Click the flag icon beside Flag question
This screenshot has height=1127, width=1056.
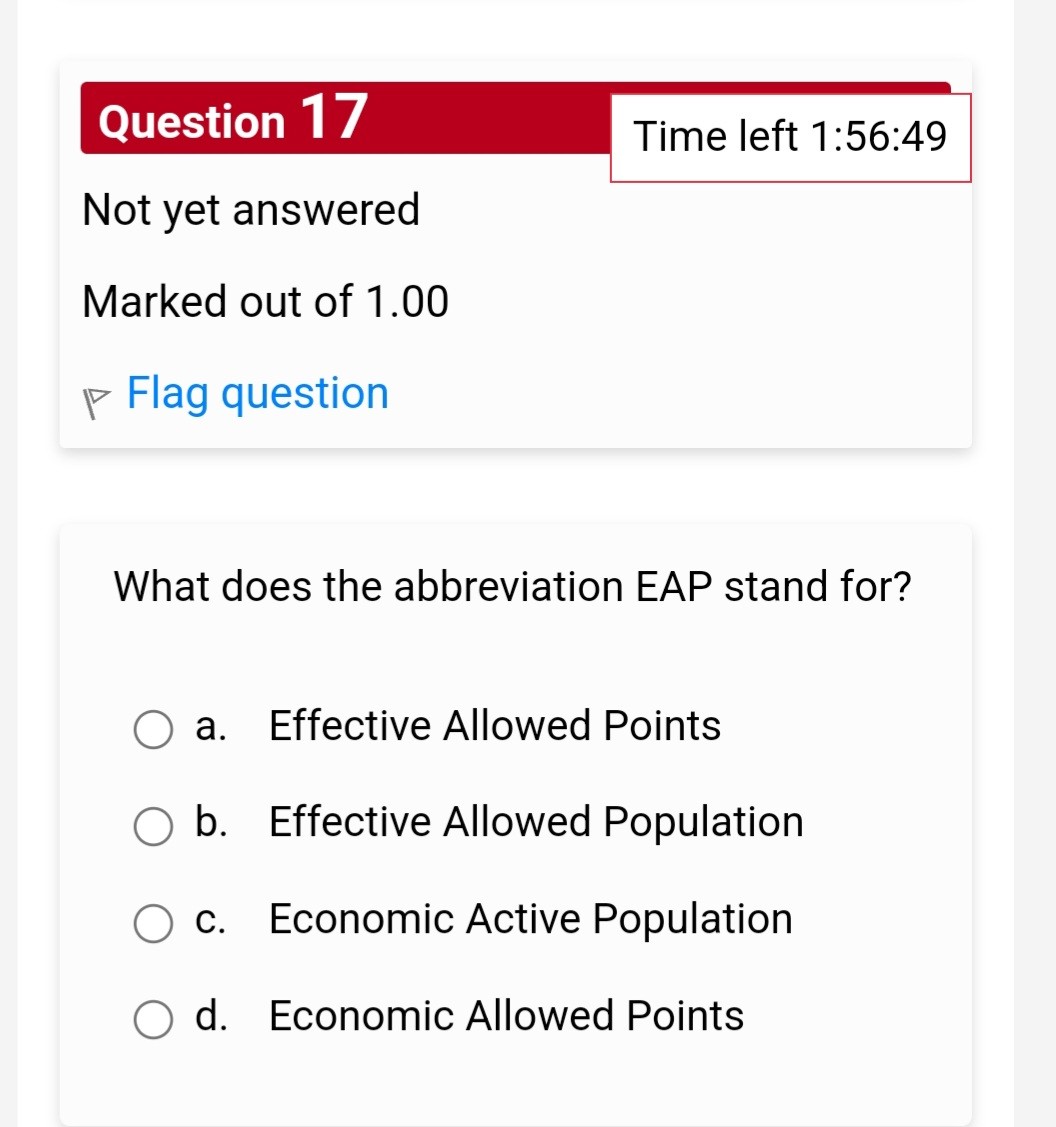coord(97,400)
